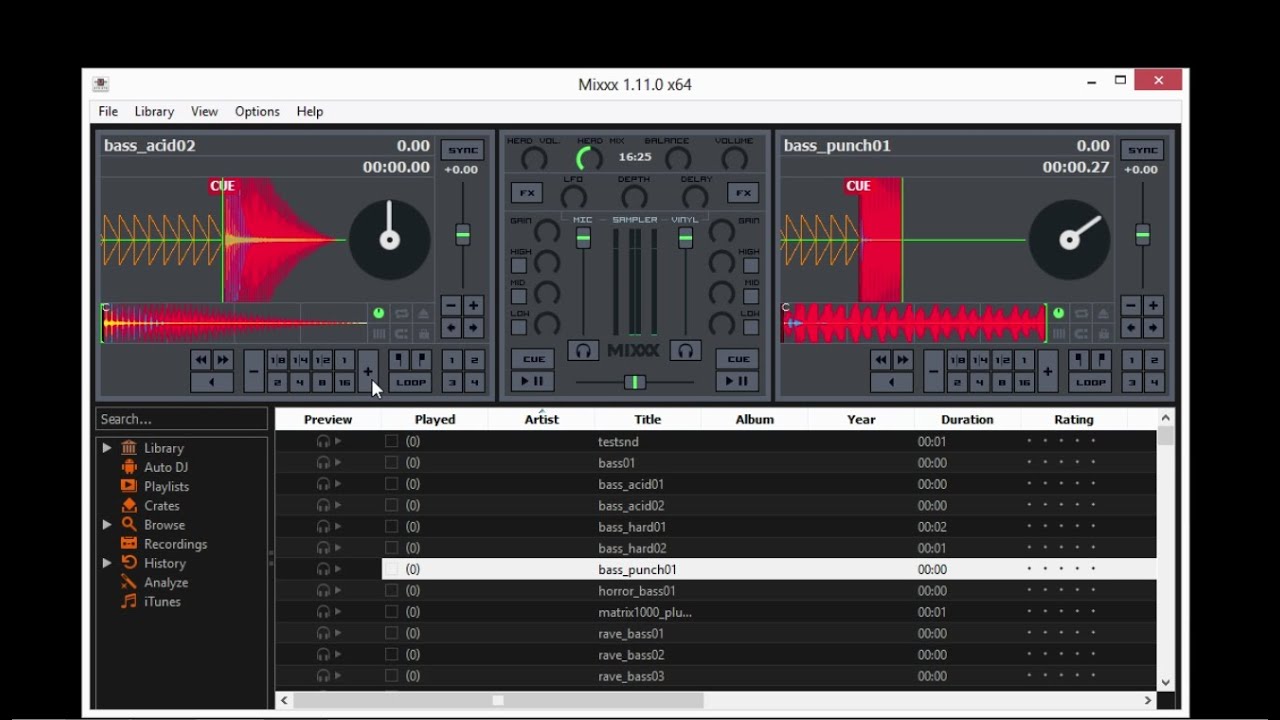Click eject icon on bass_acid02 deck

tap(423, 313)
